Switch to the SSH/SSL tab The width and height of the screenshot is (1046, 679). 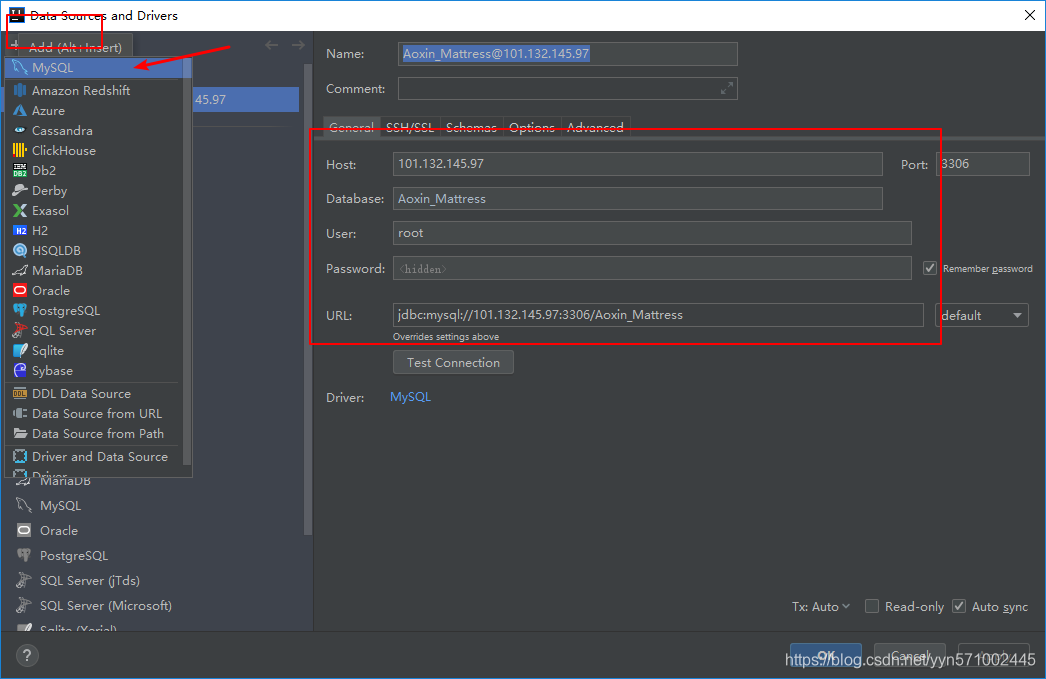tap(410, 127)
